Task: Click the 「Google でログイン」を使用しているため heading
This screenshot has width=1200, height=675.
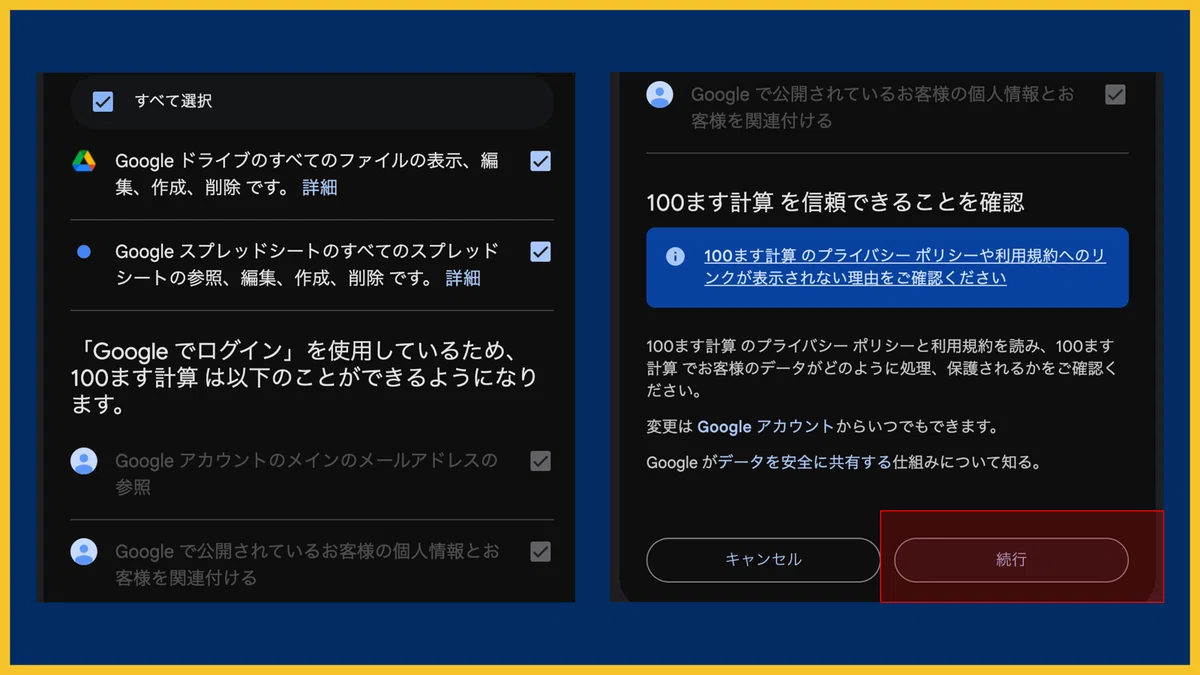Action: click(x=304, y=379)
